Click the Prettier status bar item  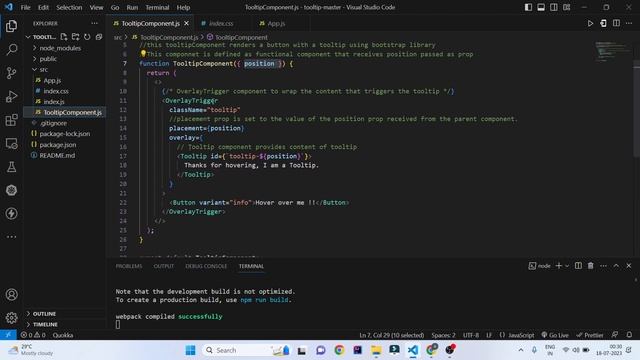(x=589, y=335)
